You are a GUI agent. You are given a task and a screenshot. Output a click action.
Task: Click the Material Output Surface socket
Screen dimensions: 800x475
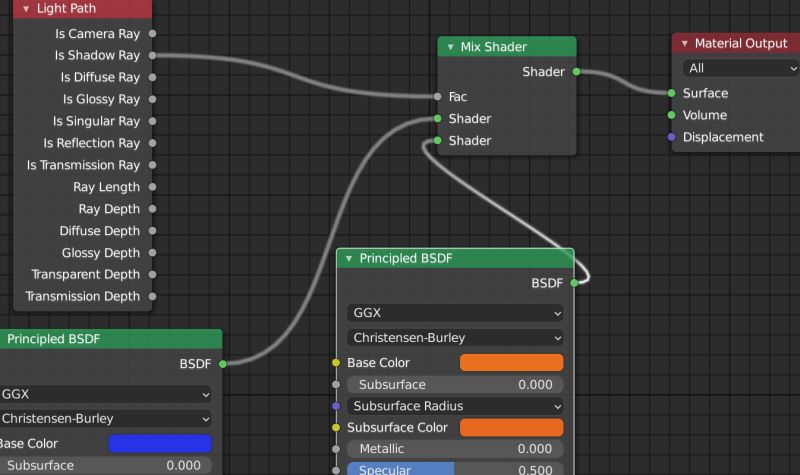[671, 93]
